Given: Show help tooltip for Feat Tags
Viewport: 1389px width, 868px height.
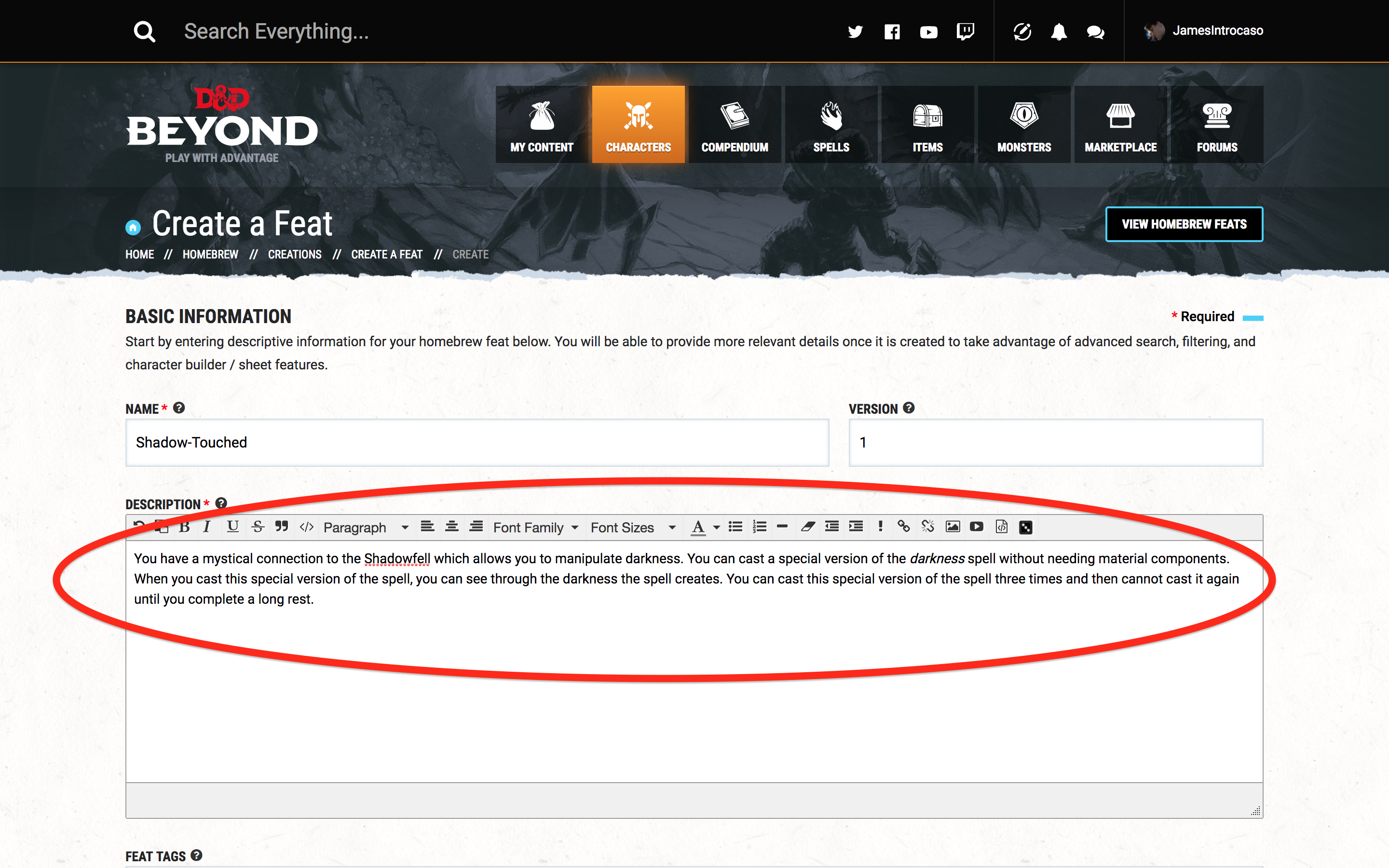Looking at the screenshot, I should click(x=196, y=855).
